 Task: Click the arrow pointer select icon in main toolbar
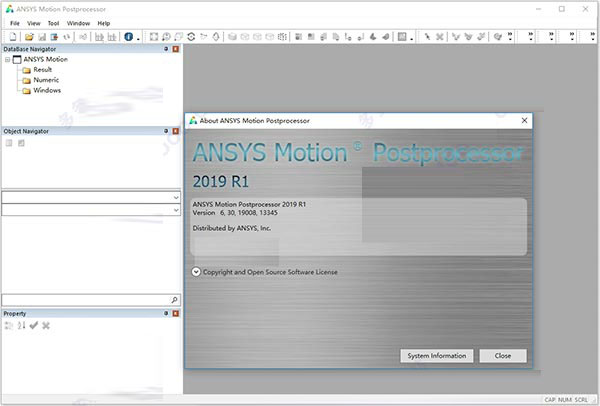click(427, 37)
